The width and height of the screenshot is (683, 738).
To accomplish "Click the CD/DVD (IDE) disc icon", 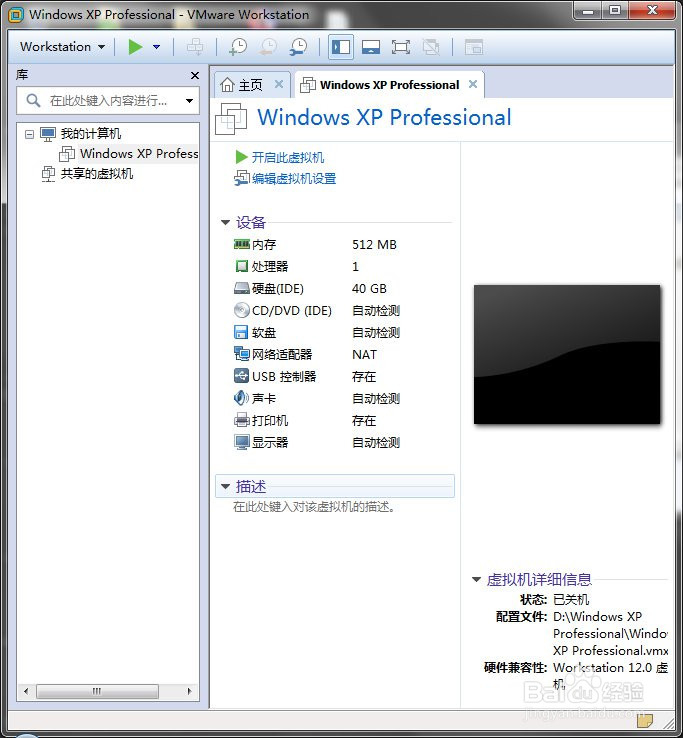I will (241, 310).
